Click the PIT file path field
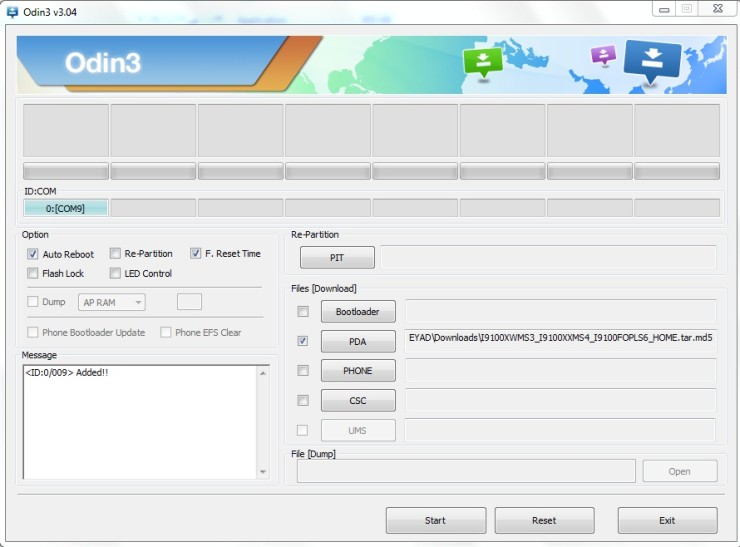Image resolution: width=740 pixels, height=547 pixels. click(x=548, y=257)
